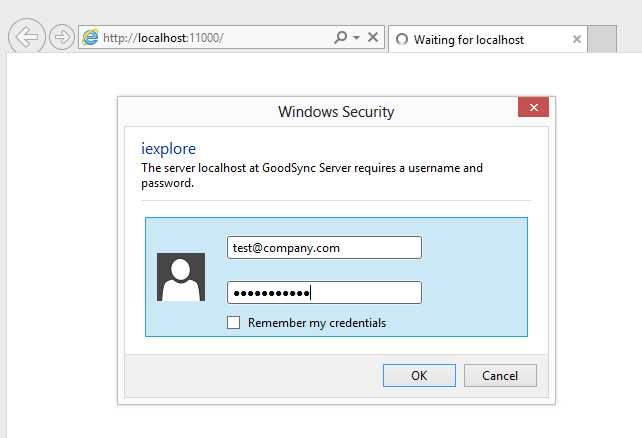The height and width of the screenshot is (438, 642).
Task: Click the Internet Explorer page icon in address bar
Action: pos(91,38)
